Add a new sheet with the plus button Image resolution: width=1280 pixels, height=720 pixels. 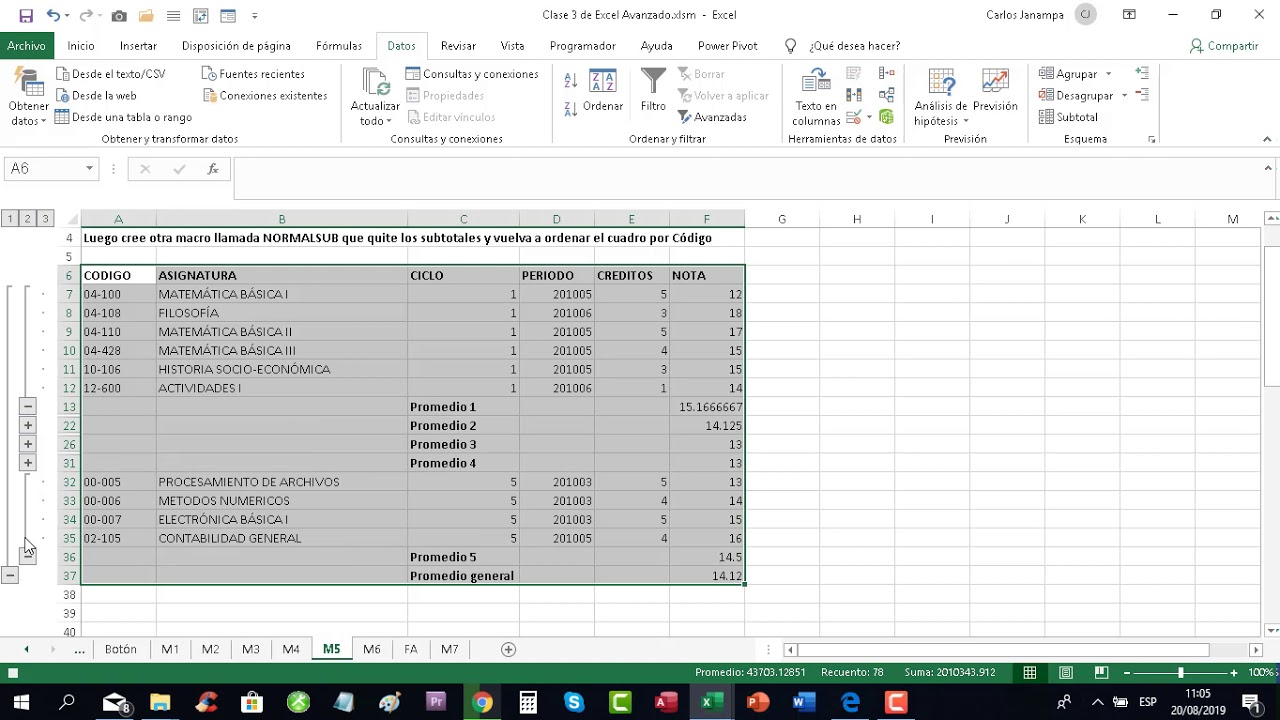point(508,649)
